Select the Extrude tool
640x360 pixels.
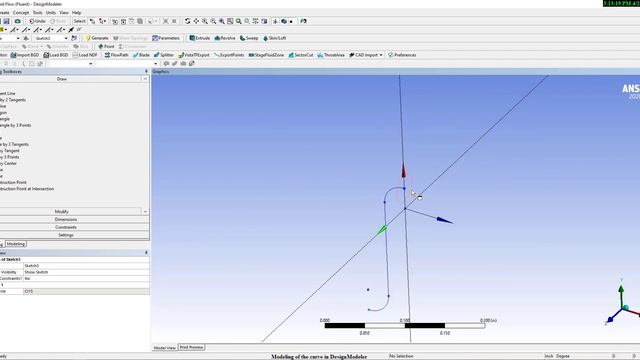[x=200, y=38]
